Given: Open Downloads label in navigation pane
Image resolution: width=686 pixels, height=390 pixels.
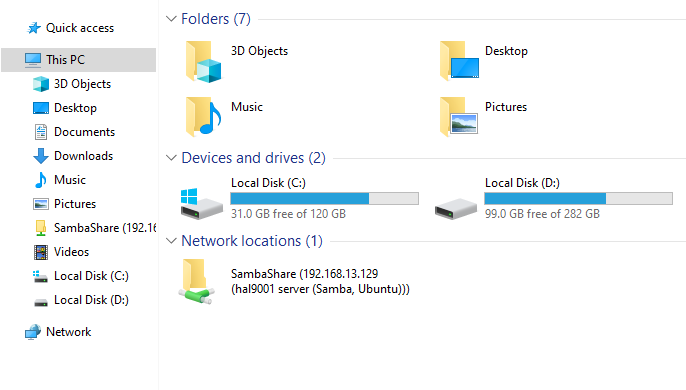Looking at the screenshot, I should click(x=84, y=156).
